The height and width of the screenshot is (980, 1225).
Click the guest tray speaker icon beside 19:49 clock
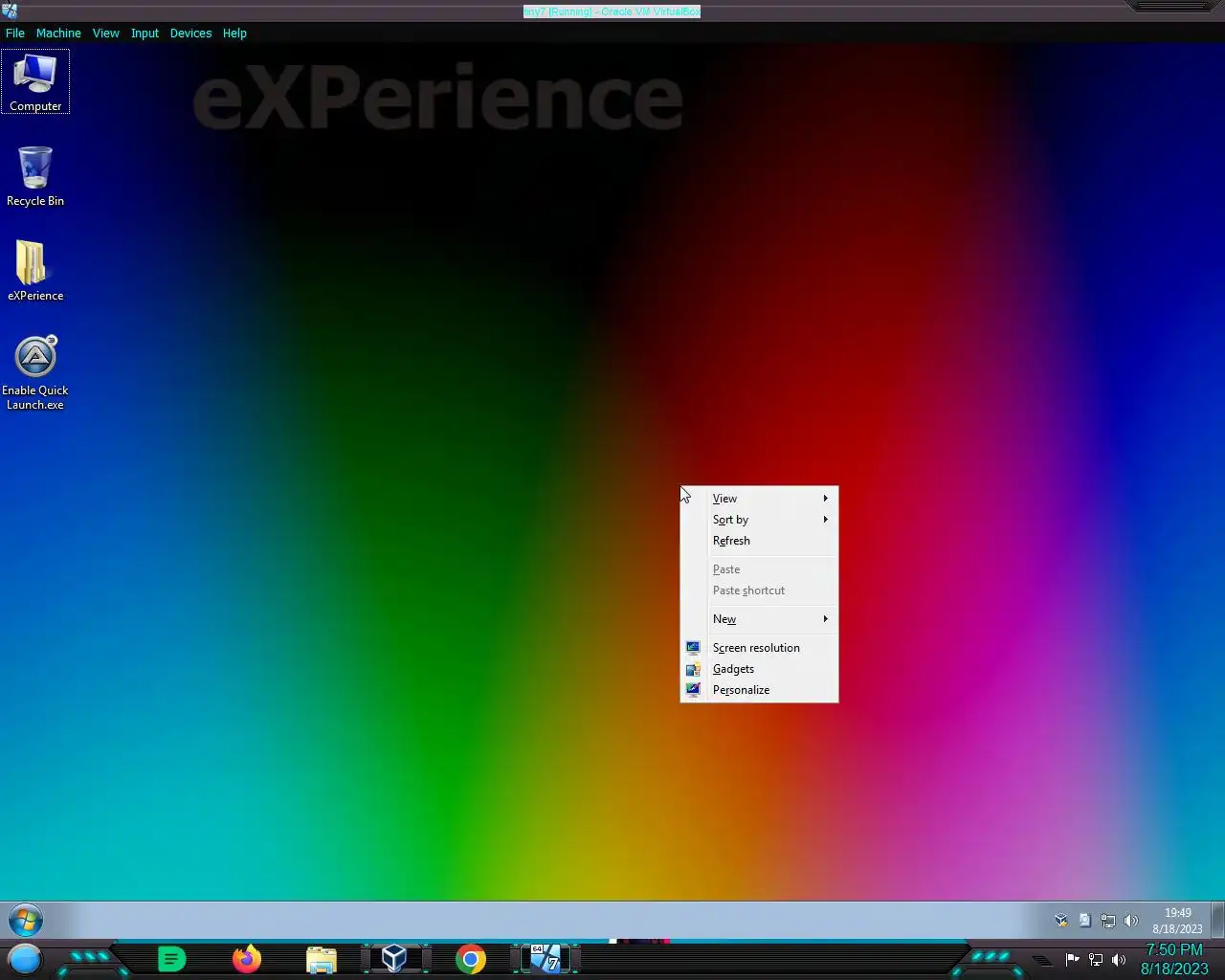point(1130,921)
